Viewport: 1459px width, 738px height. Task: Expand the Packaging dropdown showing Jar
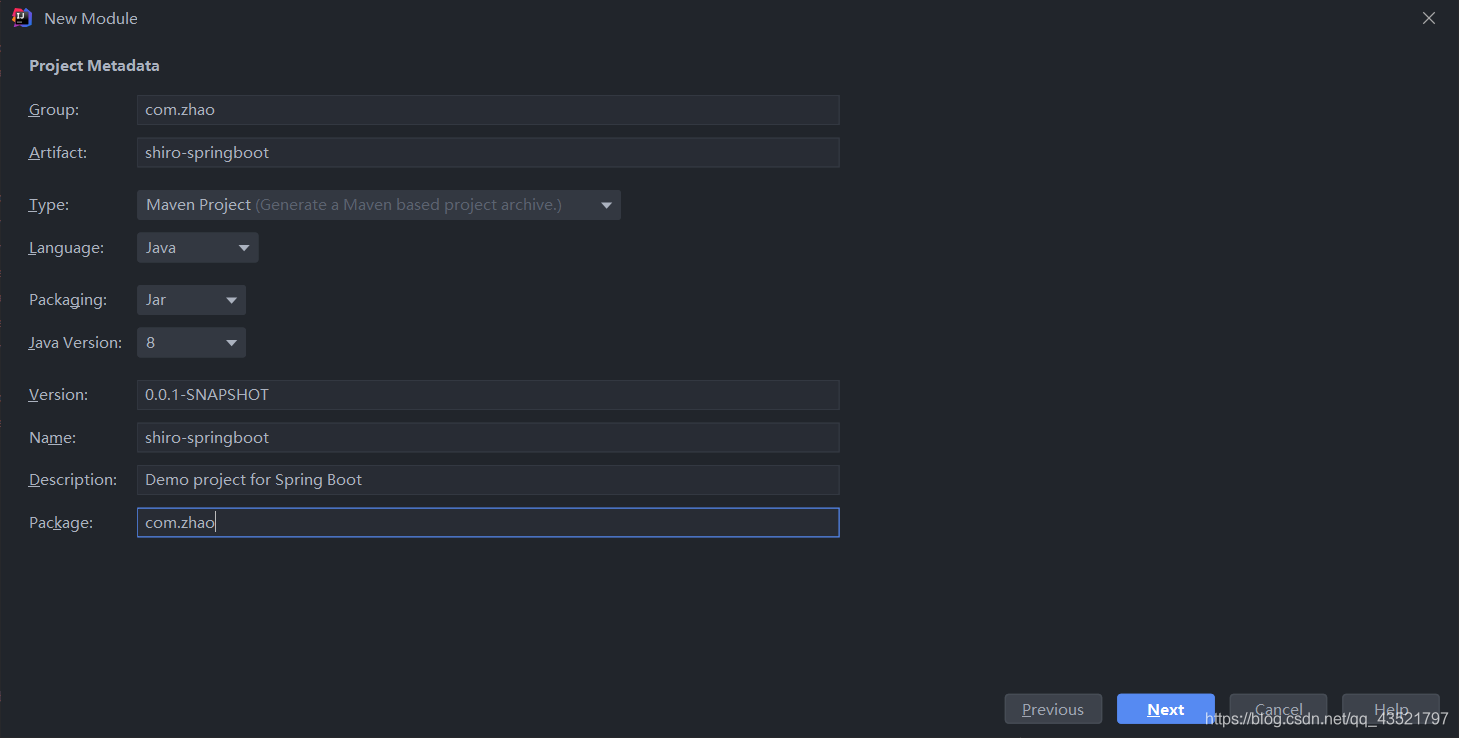(191, 300)
